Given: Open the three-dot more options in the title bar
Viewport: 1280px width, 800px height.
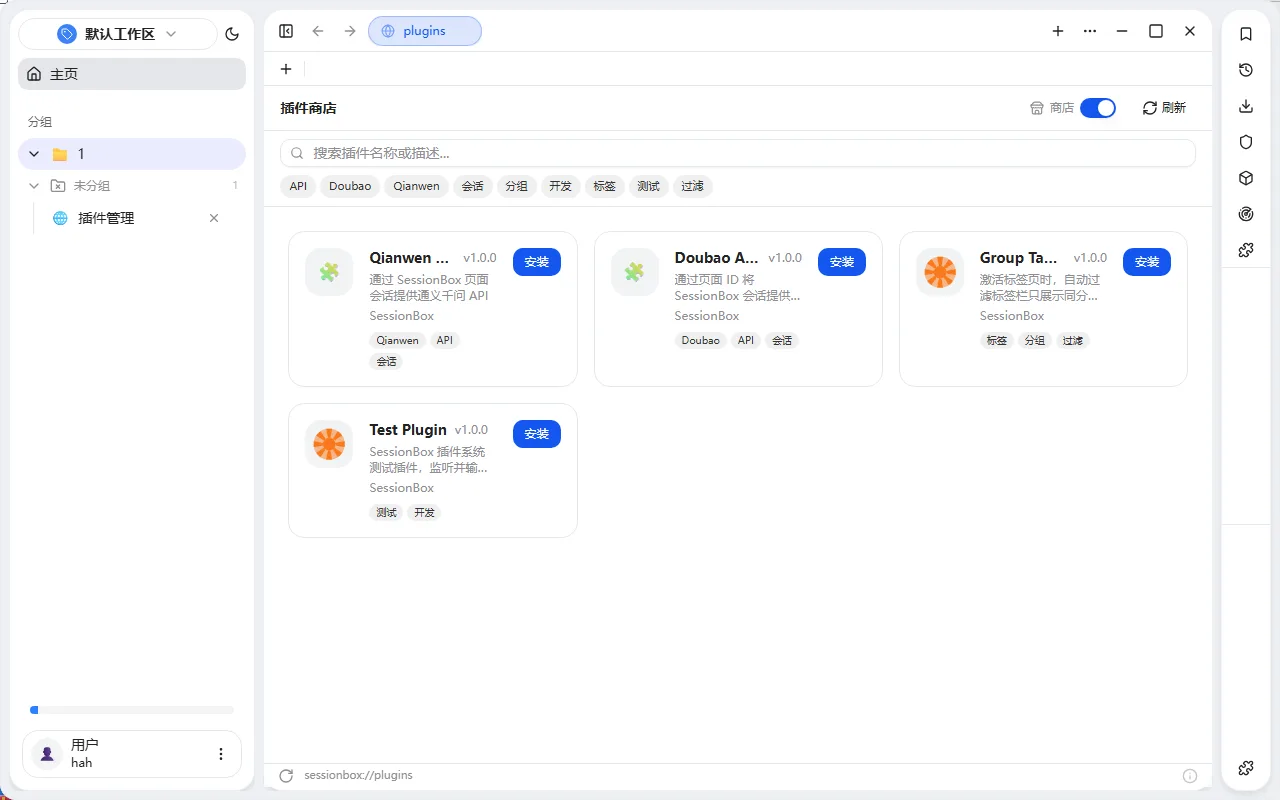Looking at the screenshot, I should click(1090, 31).
